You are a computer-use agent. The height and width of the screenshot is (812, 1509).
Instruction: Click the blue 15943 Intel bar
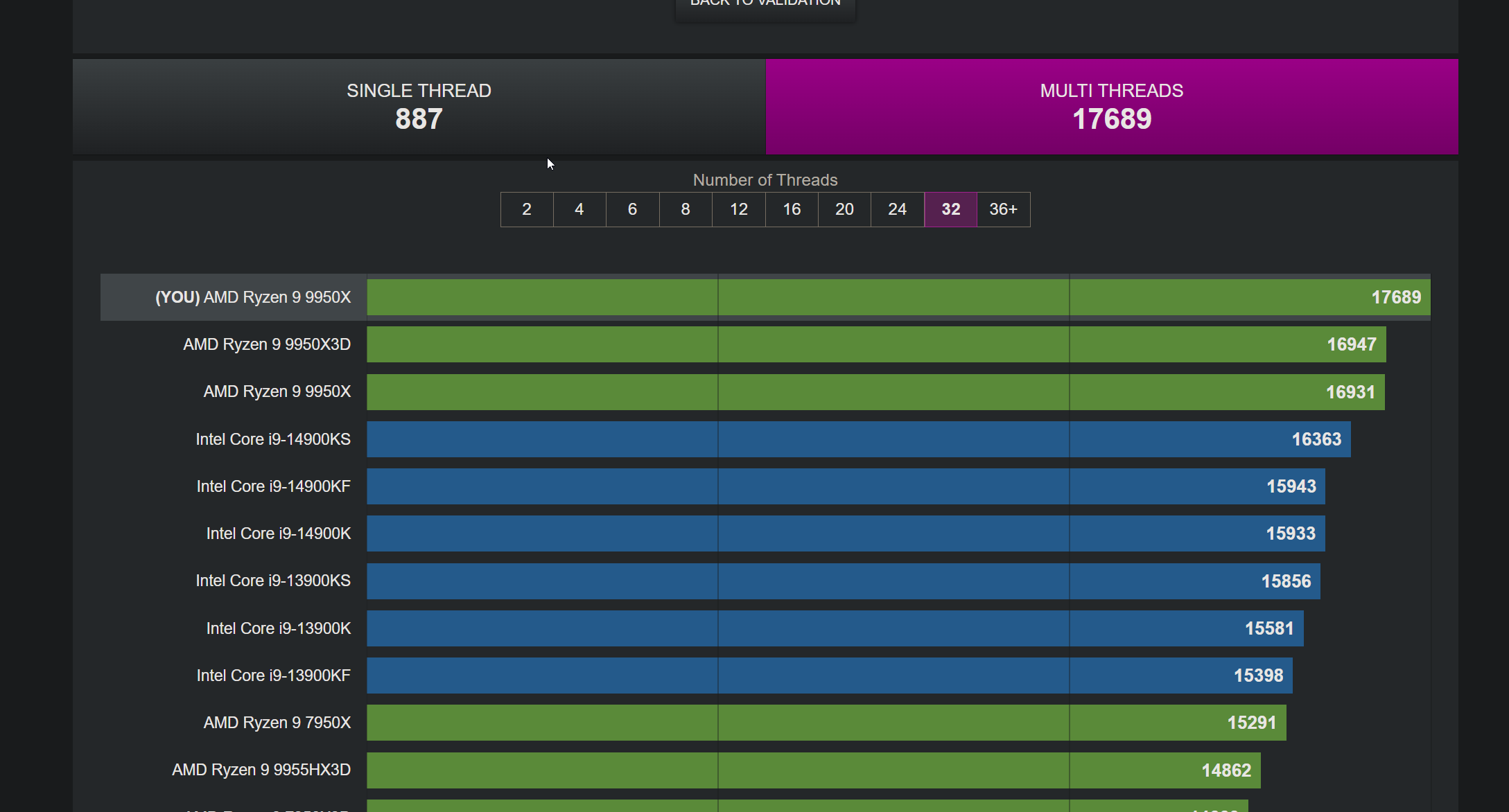pos(846,486)
